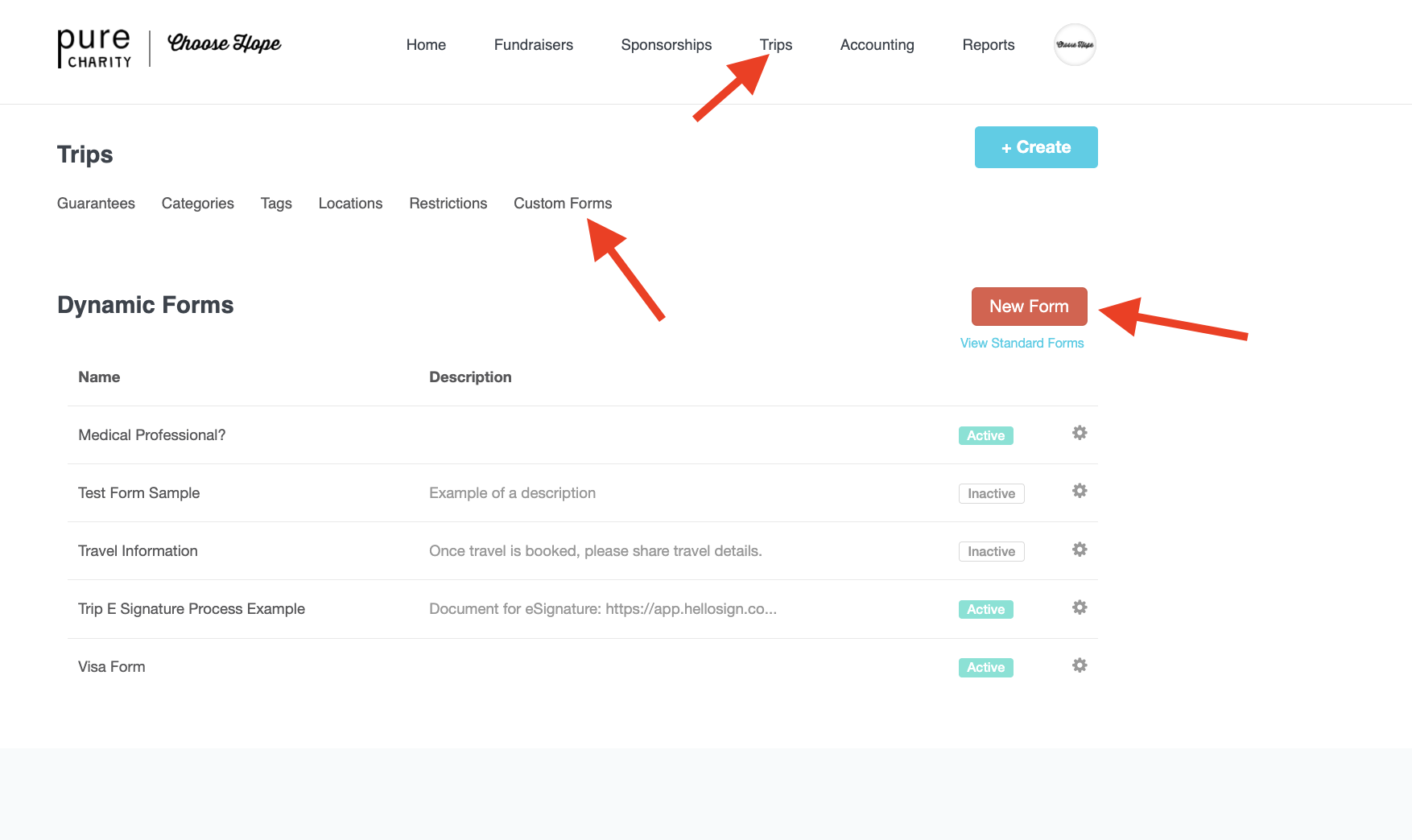1412x840 pixels.
Task: Select the Guarantees sub-tab
Action: click(x=96, y=204)
